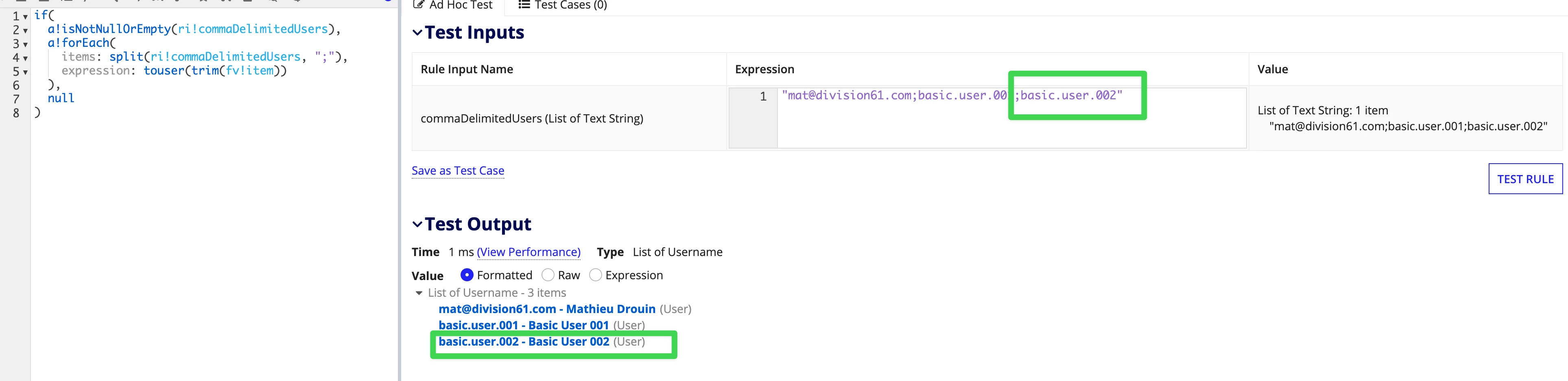Toggle the fold arrow on line 5
The image size is (1568, 381).
coord(26,72)
